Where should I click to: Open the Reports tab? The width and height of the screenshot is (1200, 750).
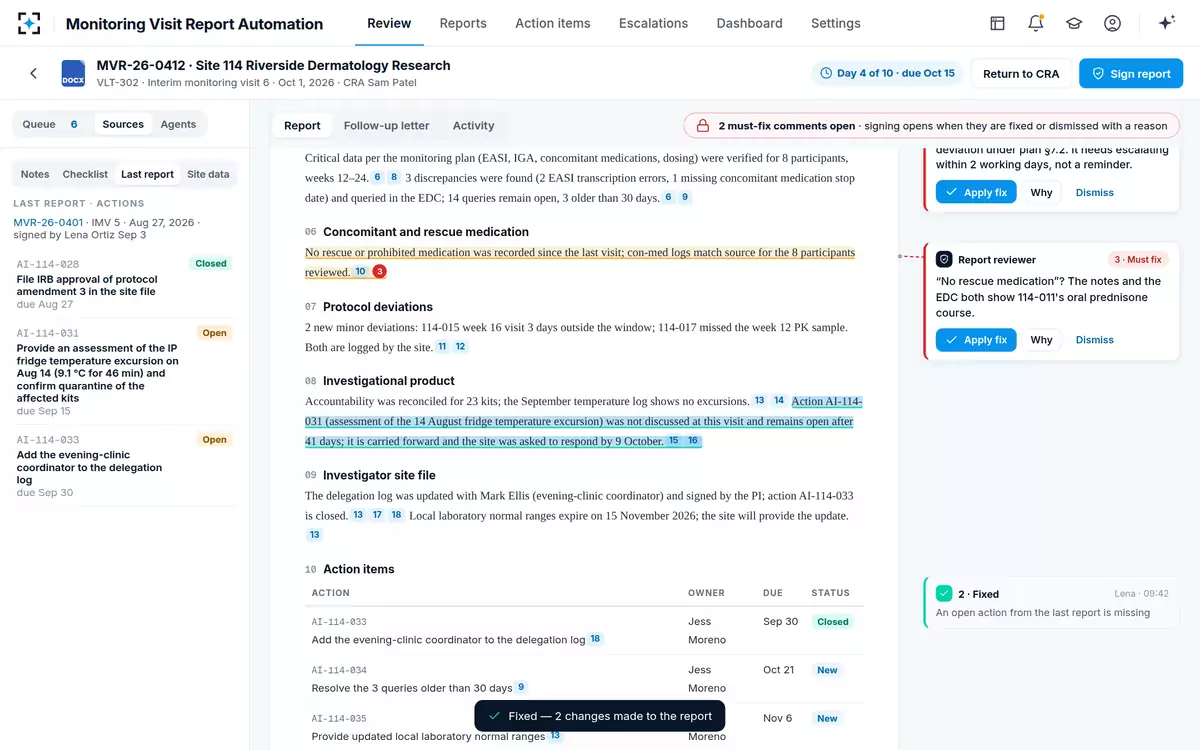click(x=463, y=23)
